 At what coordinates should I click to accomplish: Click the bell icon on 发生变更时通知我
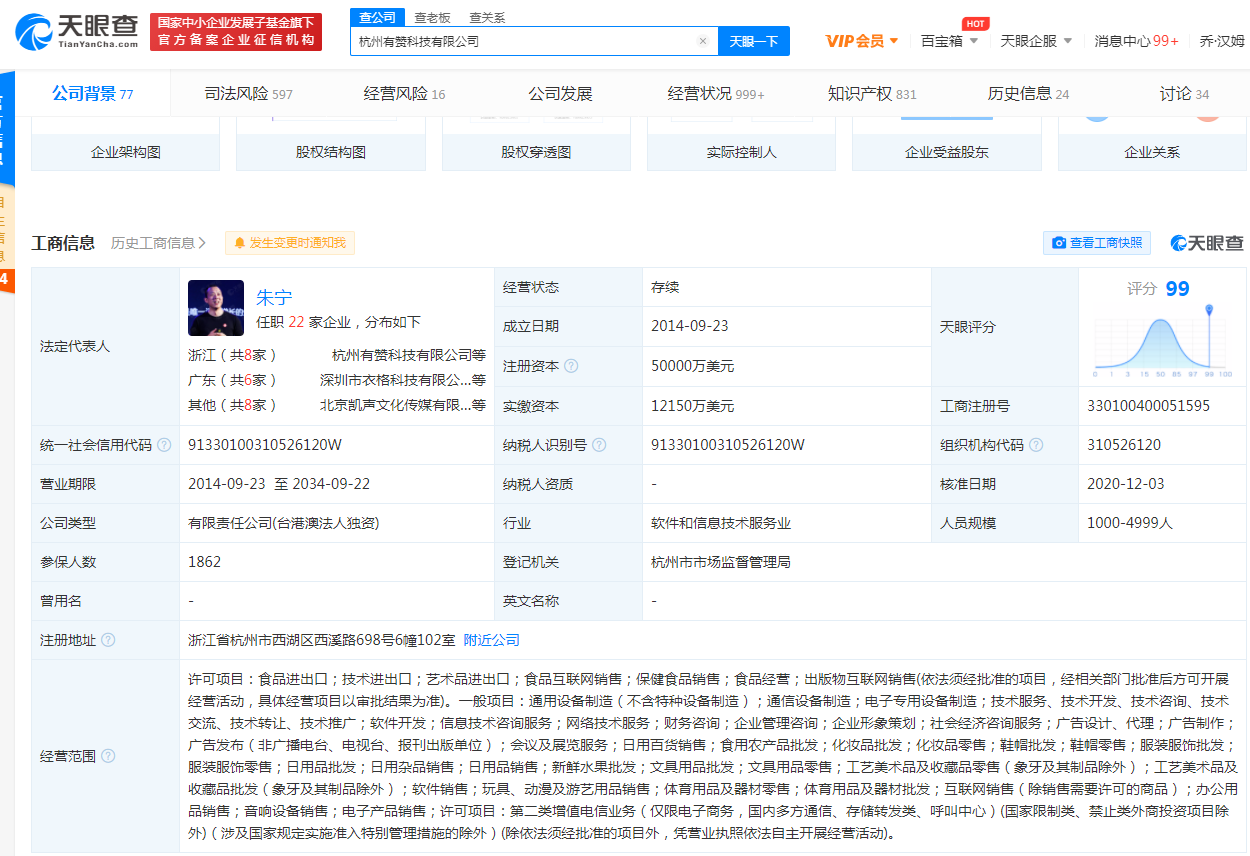tap(240, 243)
